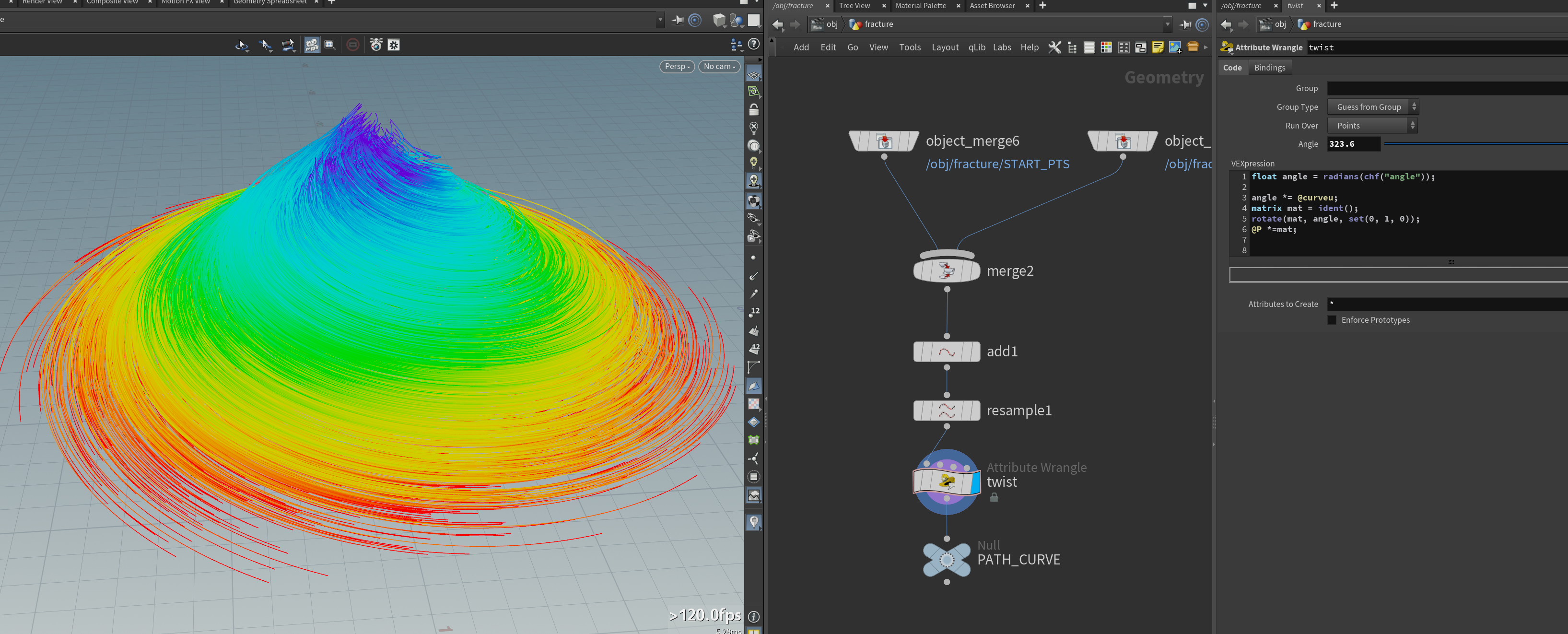Screen dimensions: 1568x634
Task: Toggle the pin icon in network path bar
Action: click(1185, 24)
